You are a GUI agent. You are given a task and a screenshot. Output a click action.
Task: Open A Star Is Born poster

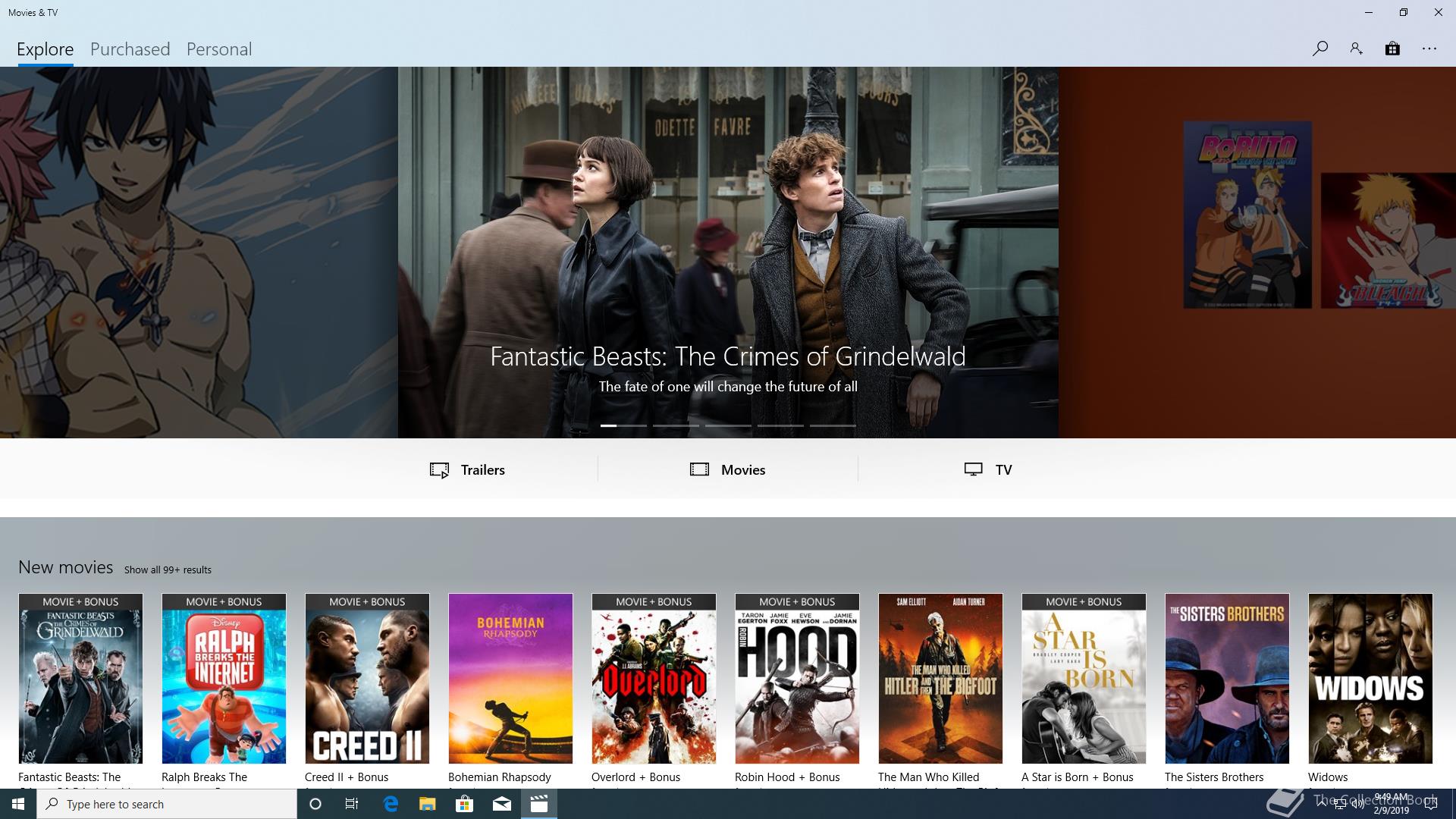click(1084, 679)
